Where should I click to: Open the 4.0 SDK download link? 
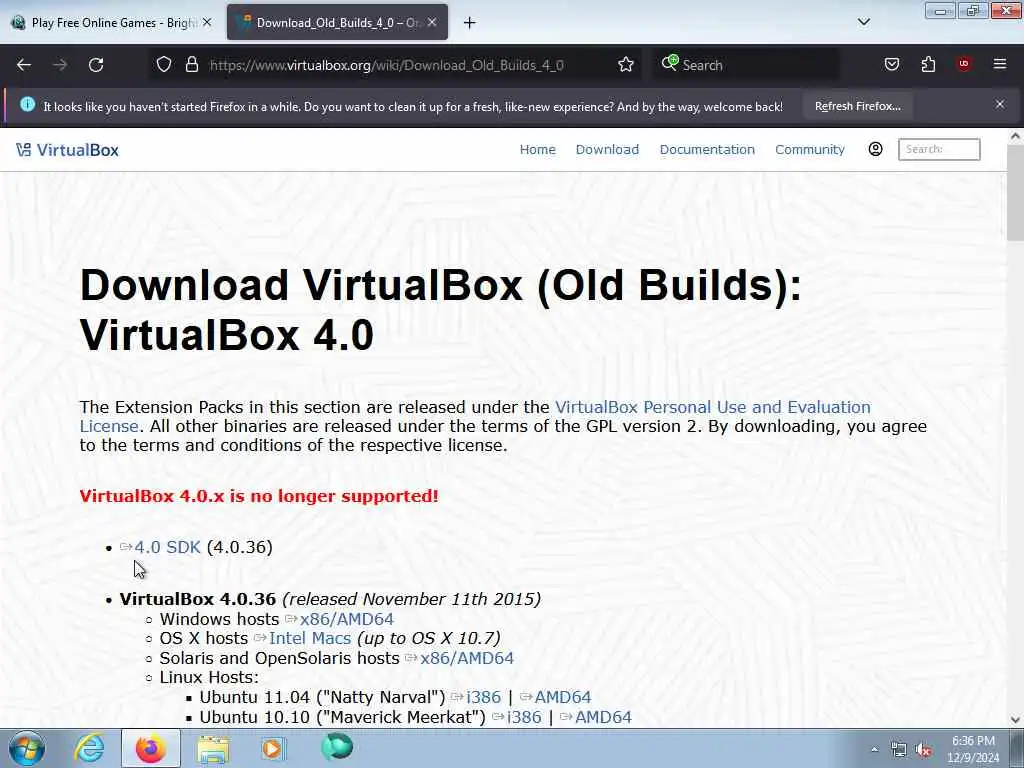tap(167, 547)
